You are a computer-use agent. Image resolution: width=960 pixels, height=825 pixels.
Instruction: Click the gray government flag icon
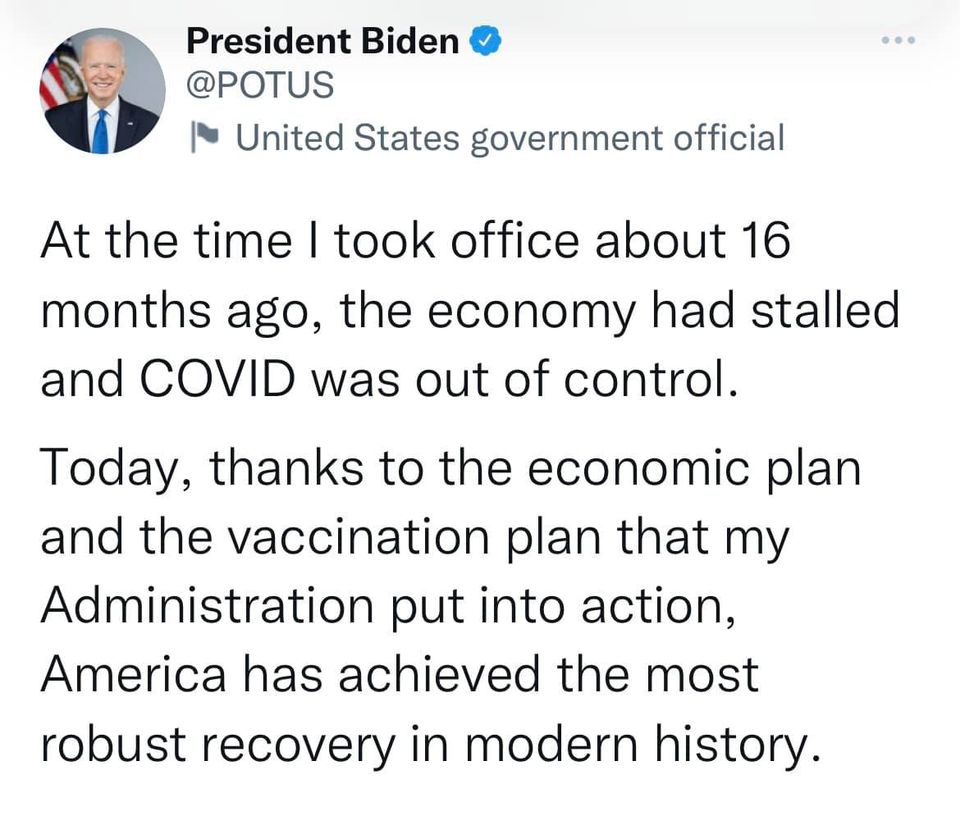pos(206,137)
